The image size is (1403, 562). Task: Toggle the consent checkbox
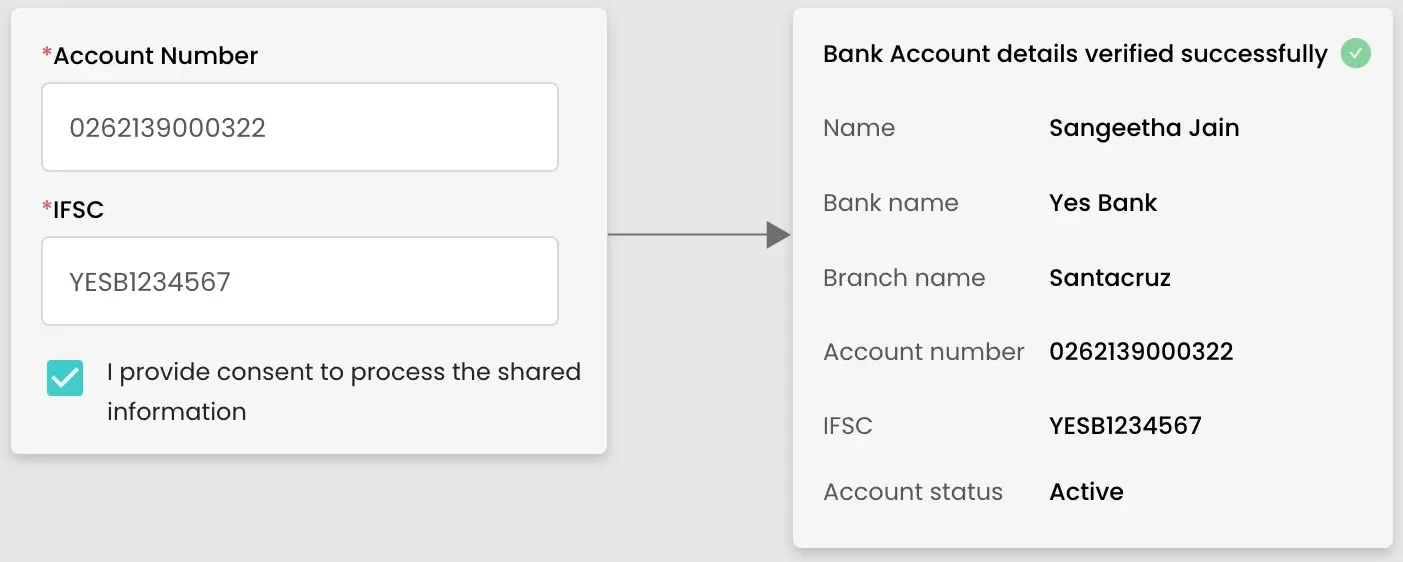coord(65,377)
